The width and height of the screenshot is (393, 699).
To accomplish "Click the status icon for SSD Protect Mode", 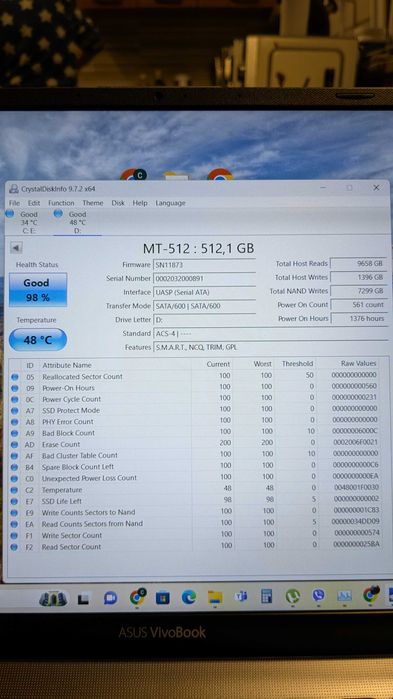I will [x=15, y=411].
